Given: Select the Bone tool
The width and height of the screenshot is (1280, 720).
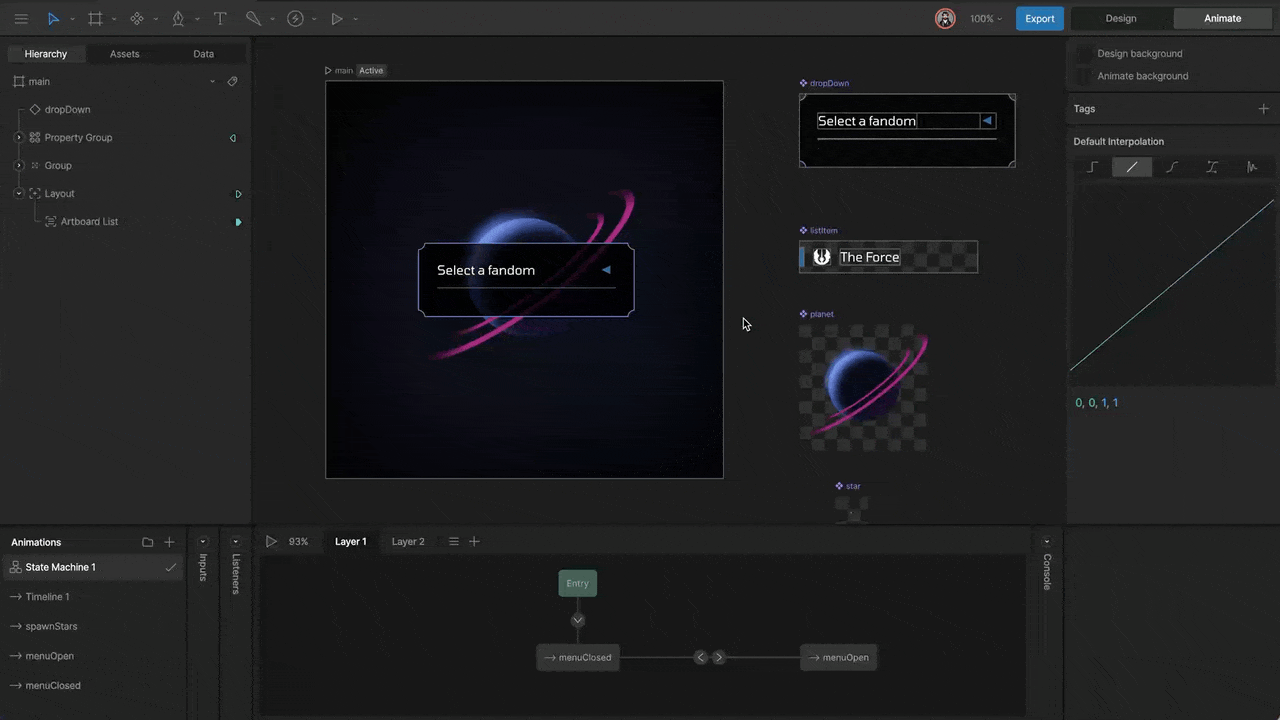Looking at the screenshot, I should 253,19.
